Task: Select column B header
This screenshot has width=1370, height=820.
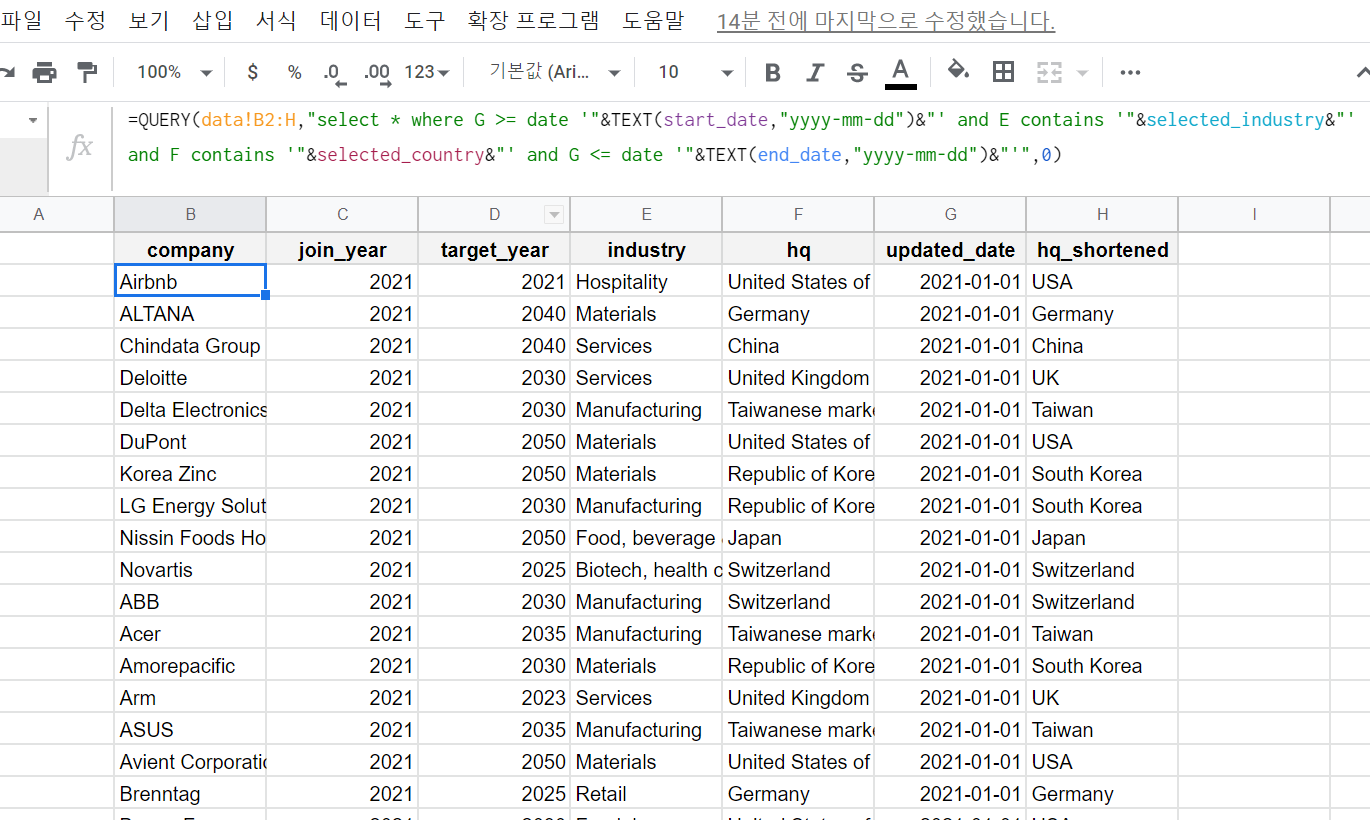Action: 190,214
